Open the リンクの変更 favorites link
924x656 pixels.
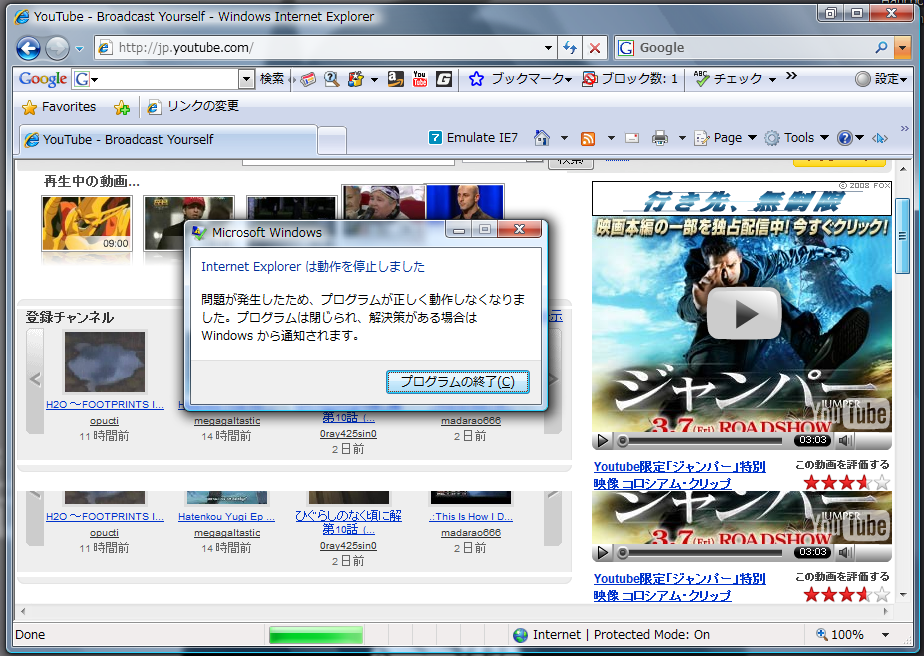(193, 106)
